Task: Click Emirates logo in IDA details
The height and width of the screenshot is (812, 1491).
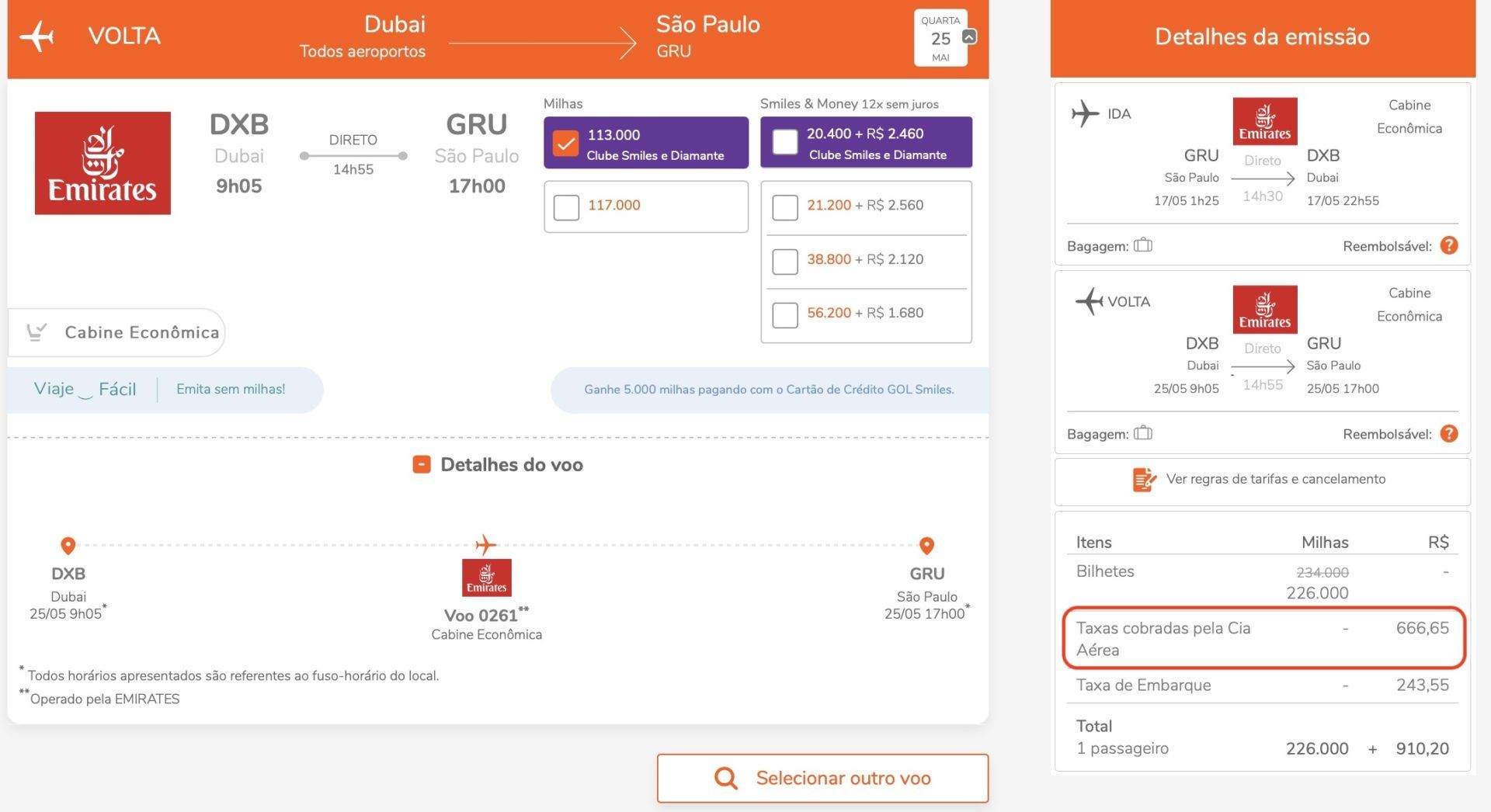Action: click(1265, 121)
